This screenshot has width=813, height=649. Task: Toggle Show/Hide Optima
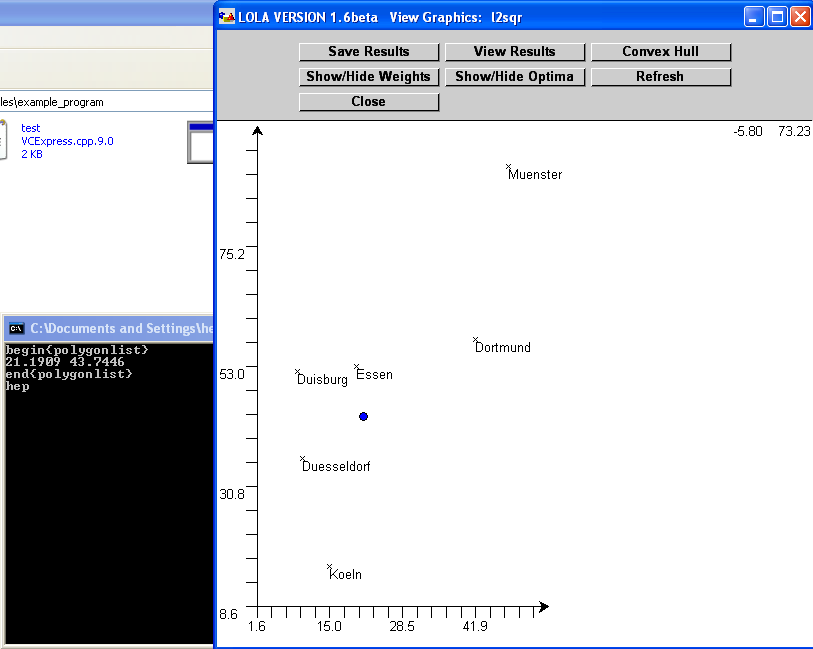coord(514,77)
